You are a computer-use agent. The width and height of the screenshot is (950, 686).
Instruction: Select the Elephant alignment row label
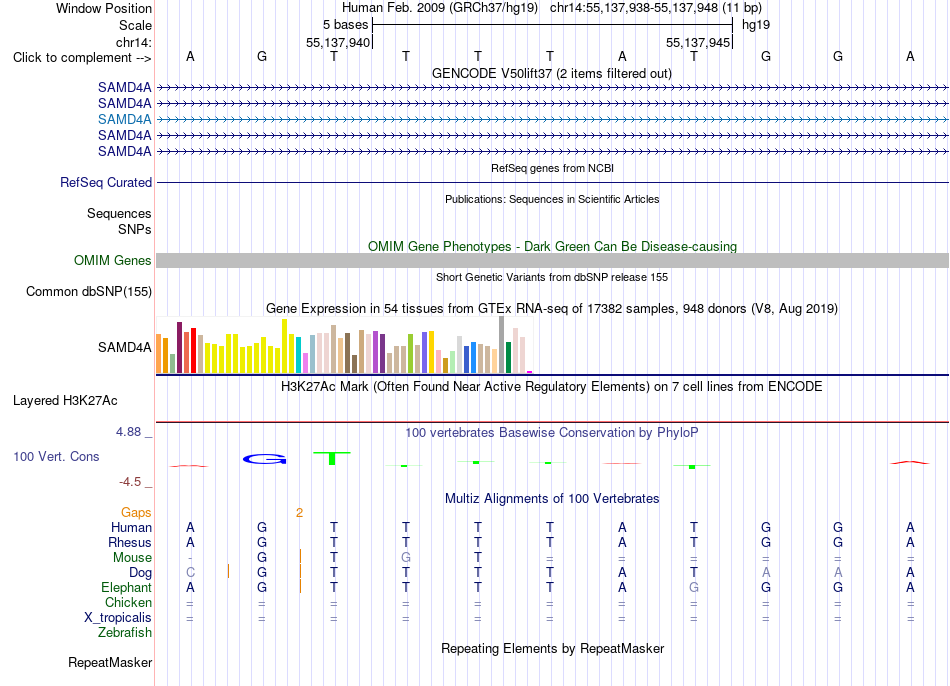[x=127, y=587]
